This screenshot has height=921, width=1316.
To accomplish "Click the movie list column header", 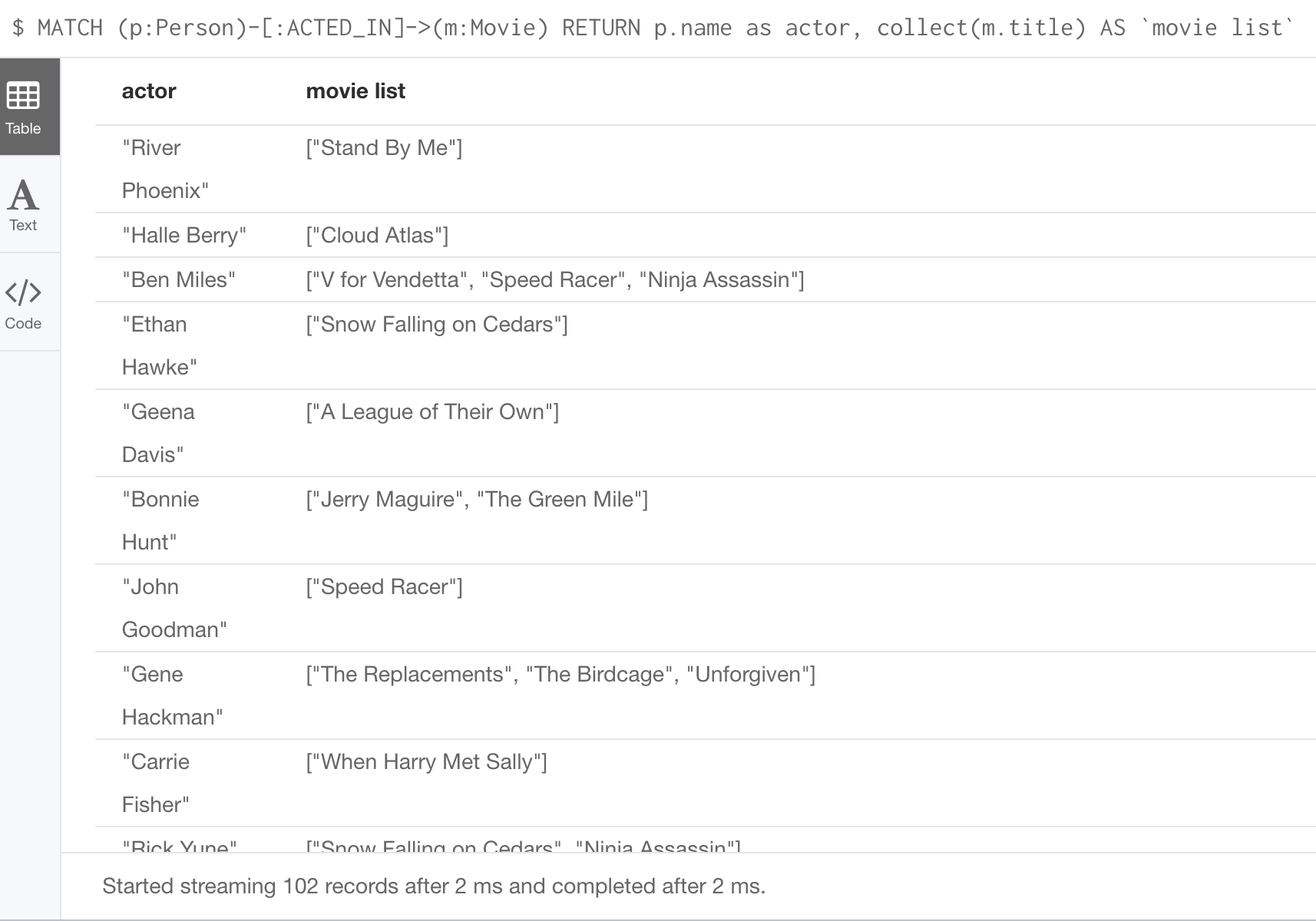I will pyautogui.click(x=355, y=91).
